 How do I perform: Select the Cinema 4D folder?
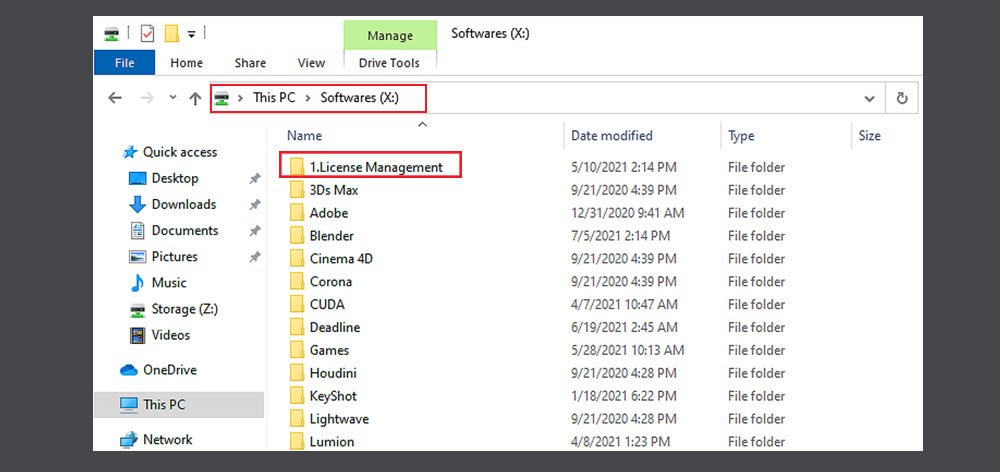(341, 259)
